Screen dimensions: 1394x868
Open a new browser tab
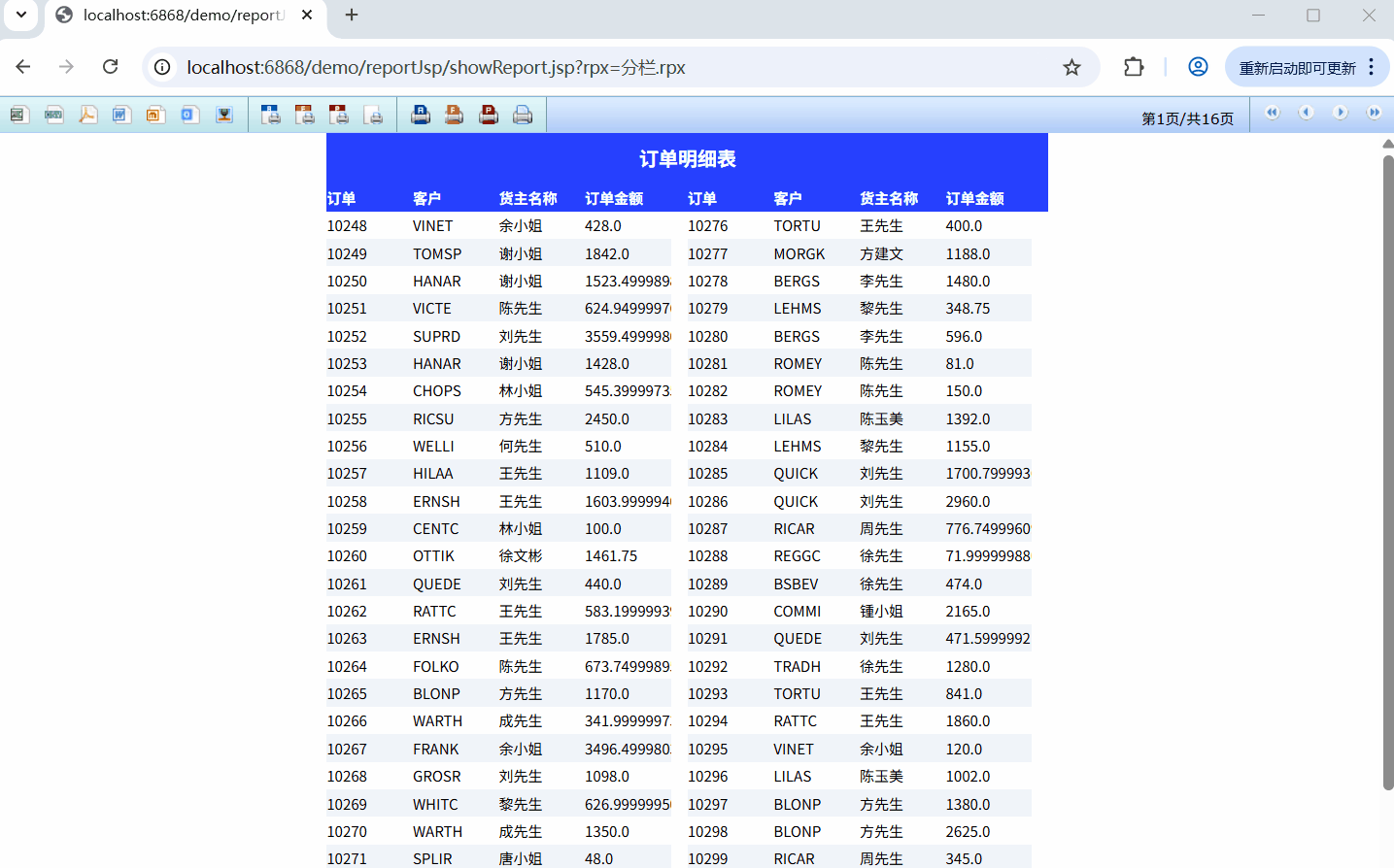pyautogui.click(x=352, y=16)
